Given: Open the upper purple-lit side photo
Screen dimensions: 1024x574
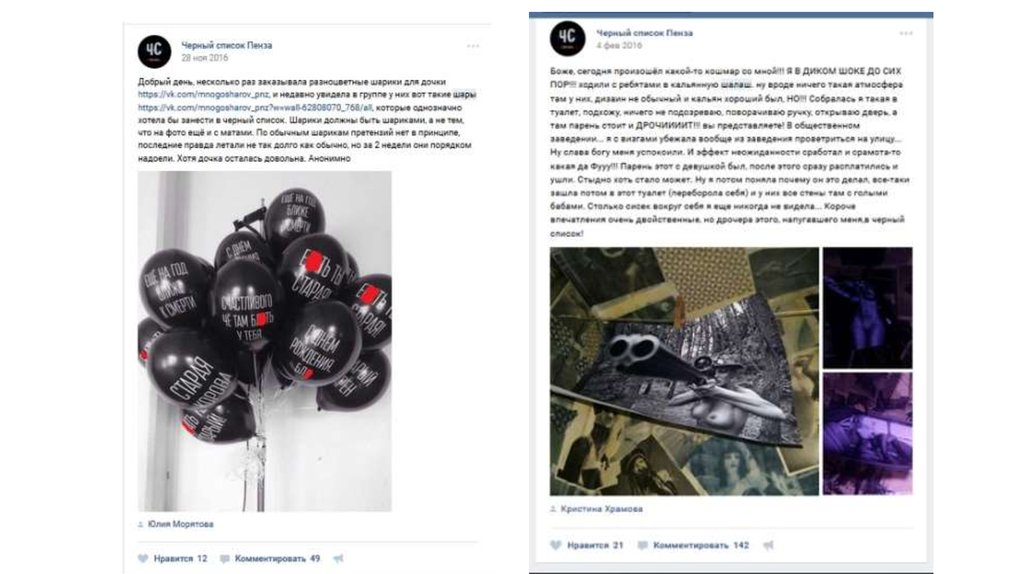Looking at the screenshot, I should click(x=867, y=308).
